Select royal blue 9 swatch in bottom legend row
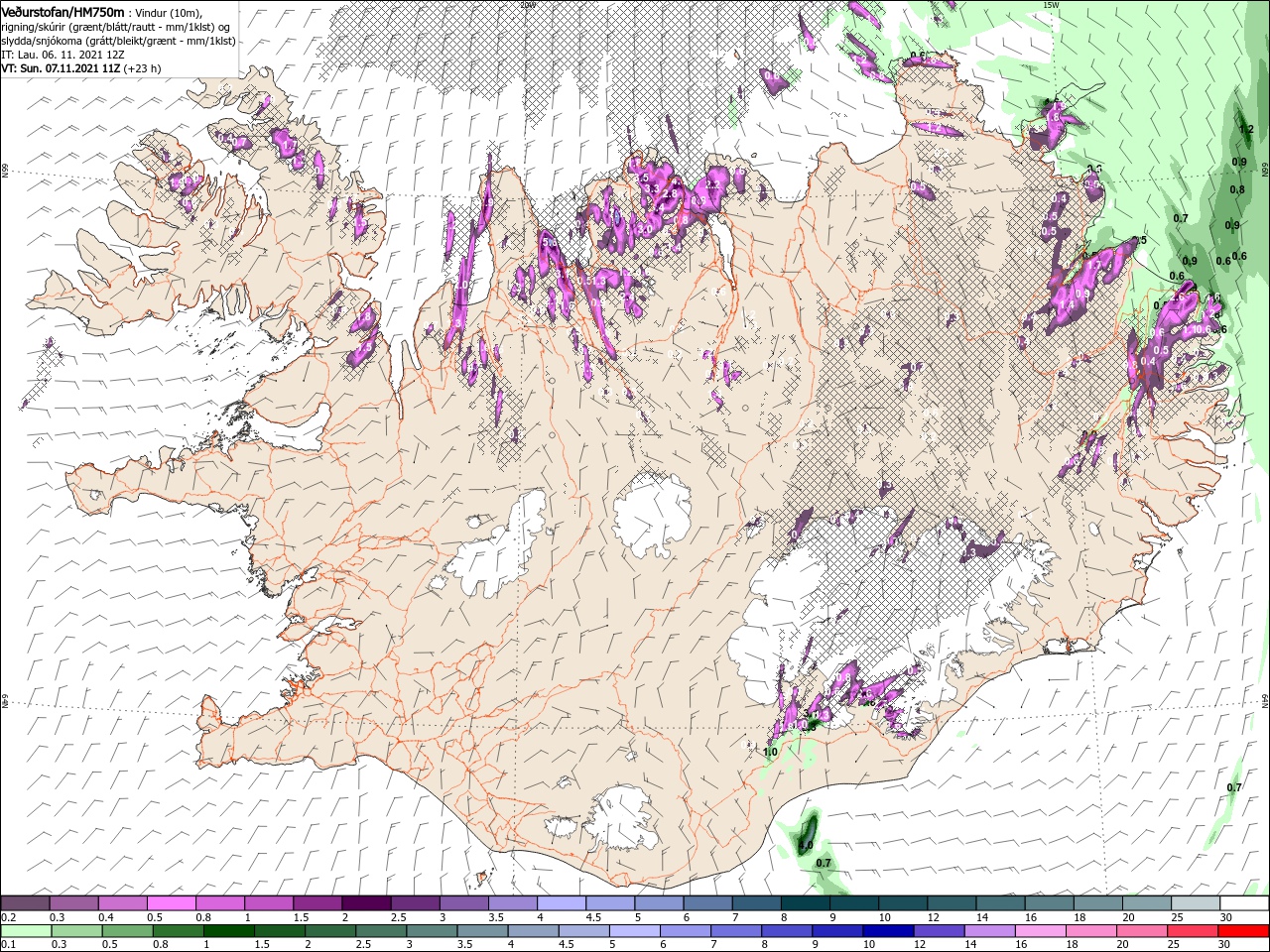Viewport: 1270px width, 952px height. point(838,931)
